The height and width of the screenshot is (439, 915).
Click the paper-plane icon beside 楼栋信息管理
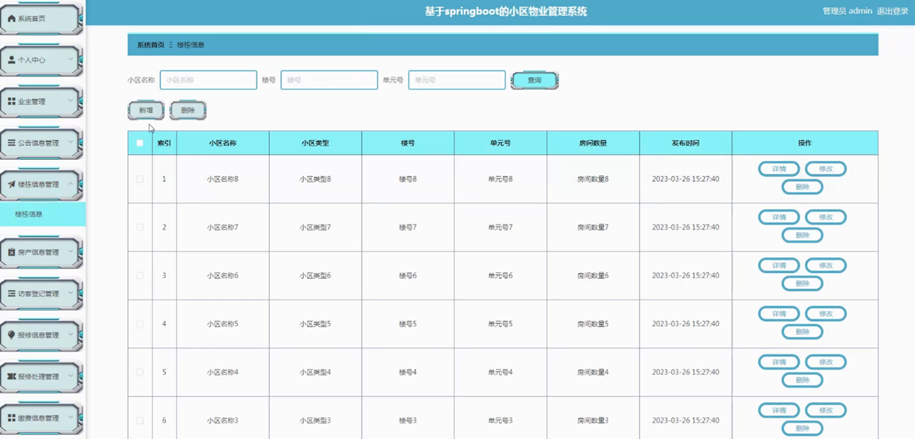[12, 184]
